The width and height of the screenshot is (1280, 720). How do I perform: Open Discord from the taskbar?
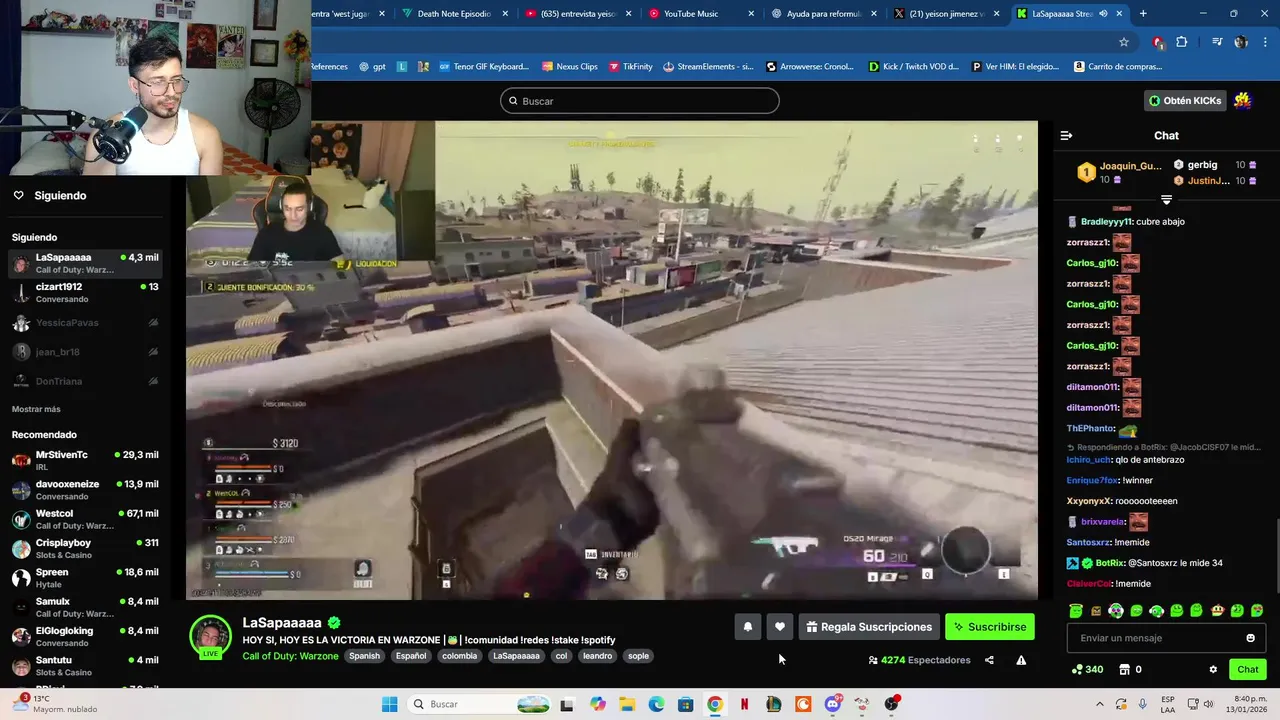[x=833, y=704]
